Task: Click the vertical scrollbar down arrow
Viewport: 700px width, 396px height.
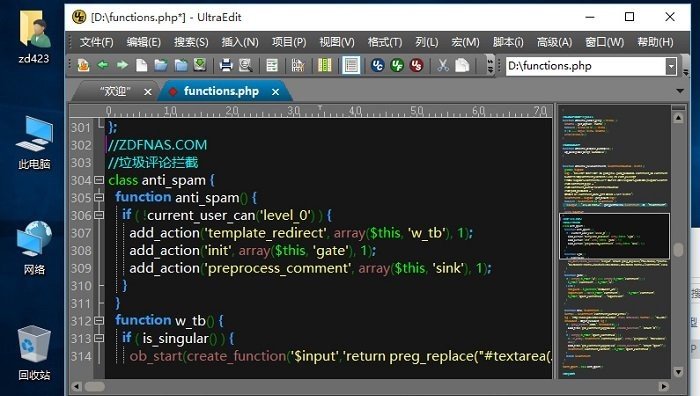Action: [678, 371]
